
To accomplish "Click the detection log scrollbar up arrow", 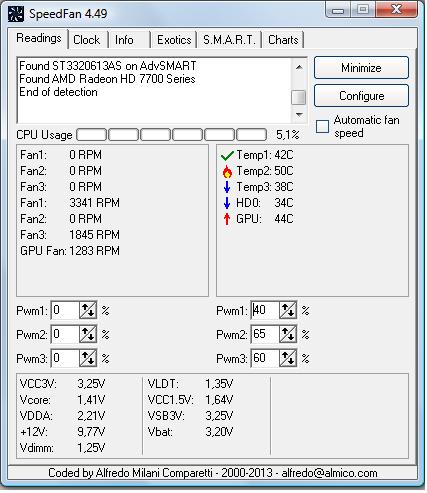I will pyautogui.click(x=299, y=67).
